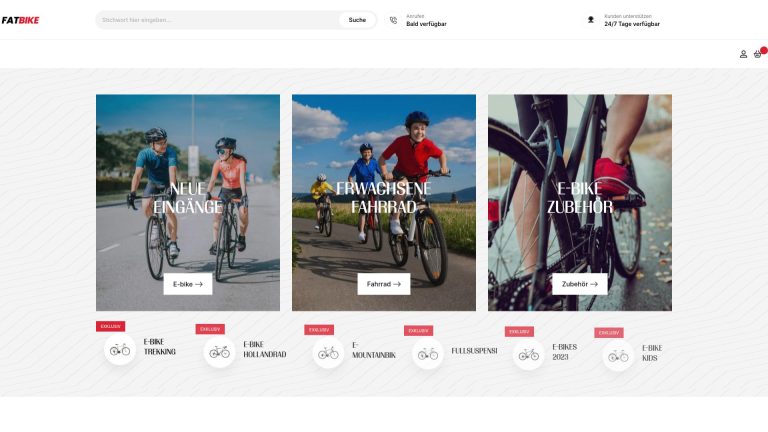Click the Zubehör arrow button

(580, 284)
